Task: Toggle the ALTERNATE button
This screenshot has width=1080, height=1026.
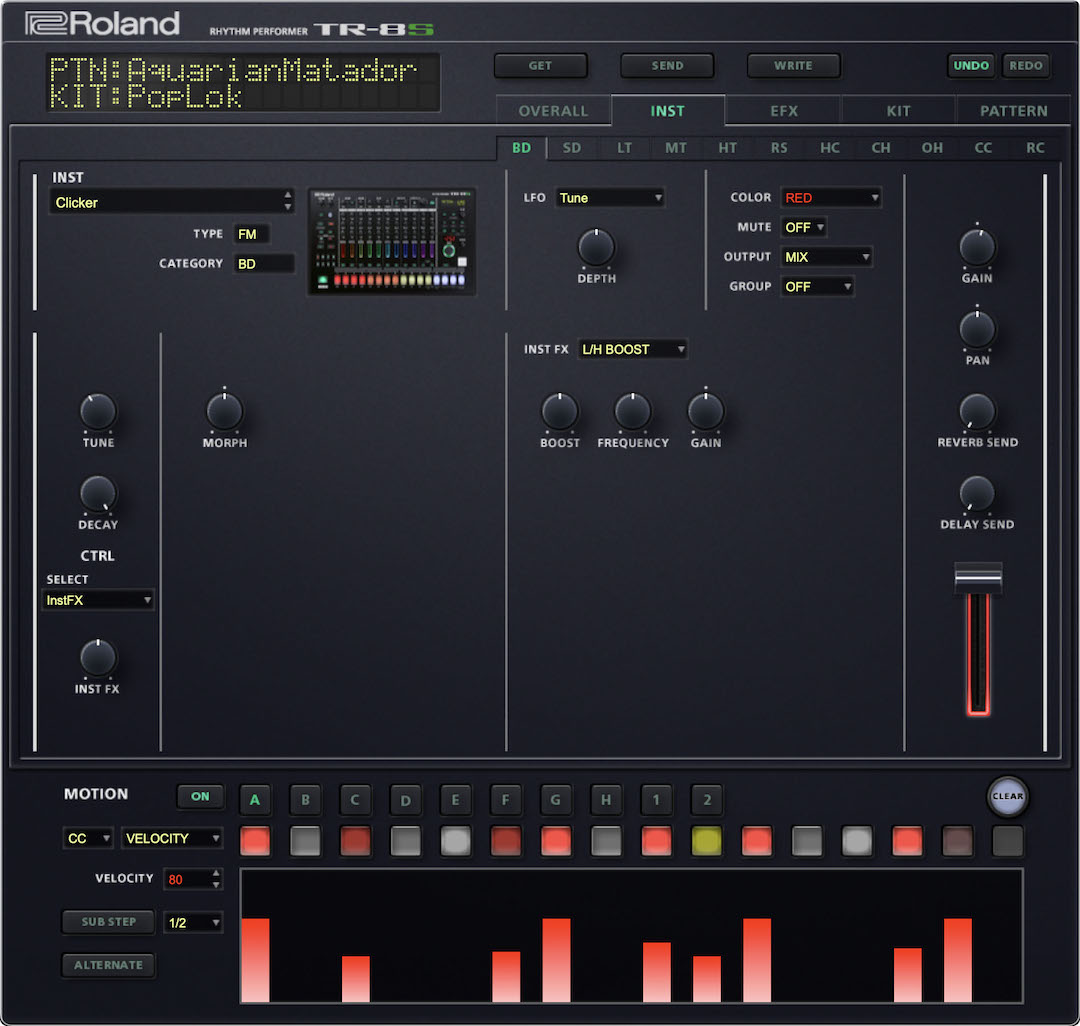Action: pyautogui.click(x=108, y=965)
